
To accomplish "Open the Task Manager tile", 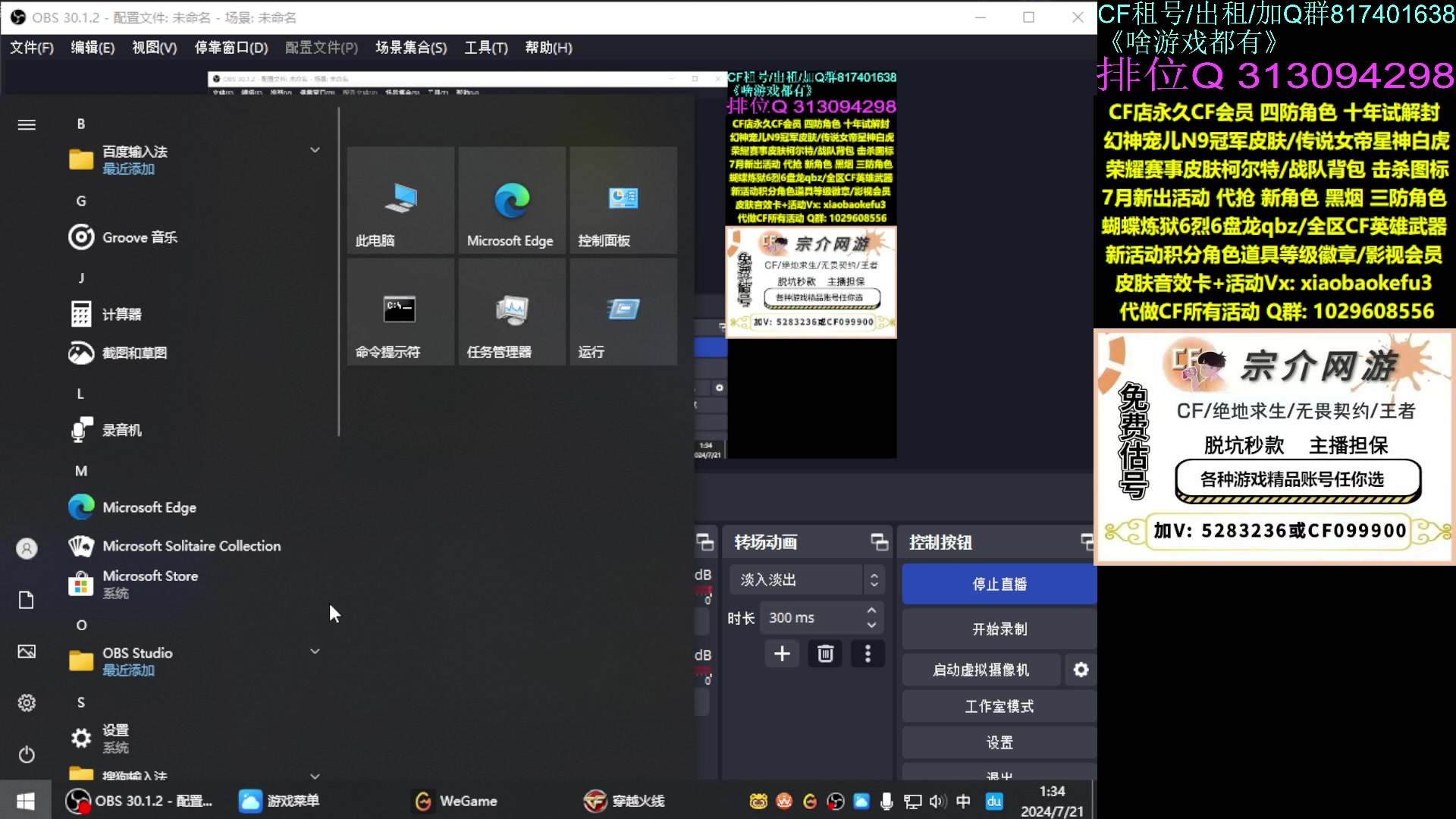I will click(512, 312).
